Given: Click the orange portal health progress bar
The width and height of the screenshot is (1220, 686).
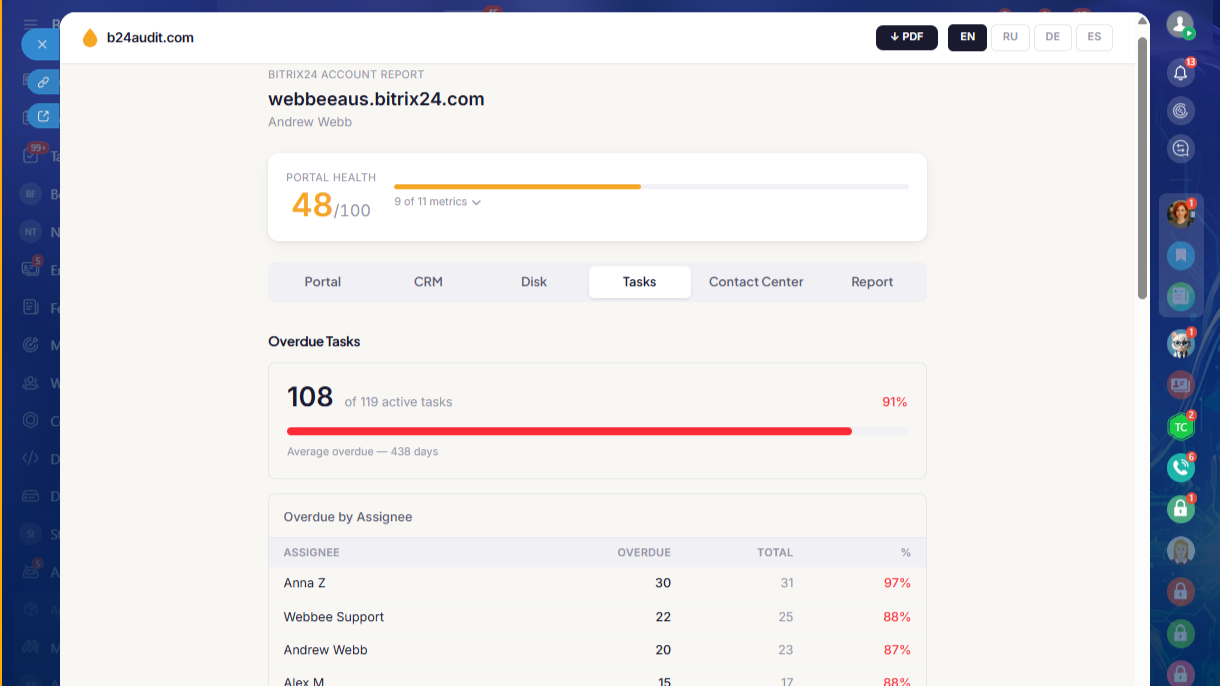Looking at the screenshot, I should pos(517,187).
